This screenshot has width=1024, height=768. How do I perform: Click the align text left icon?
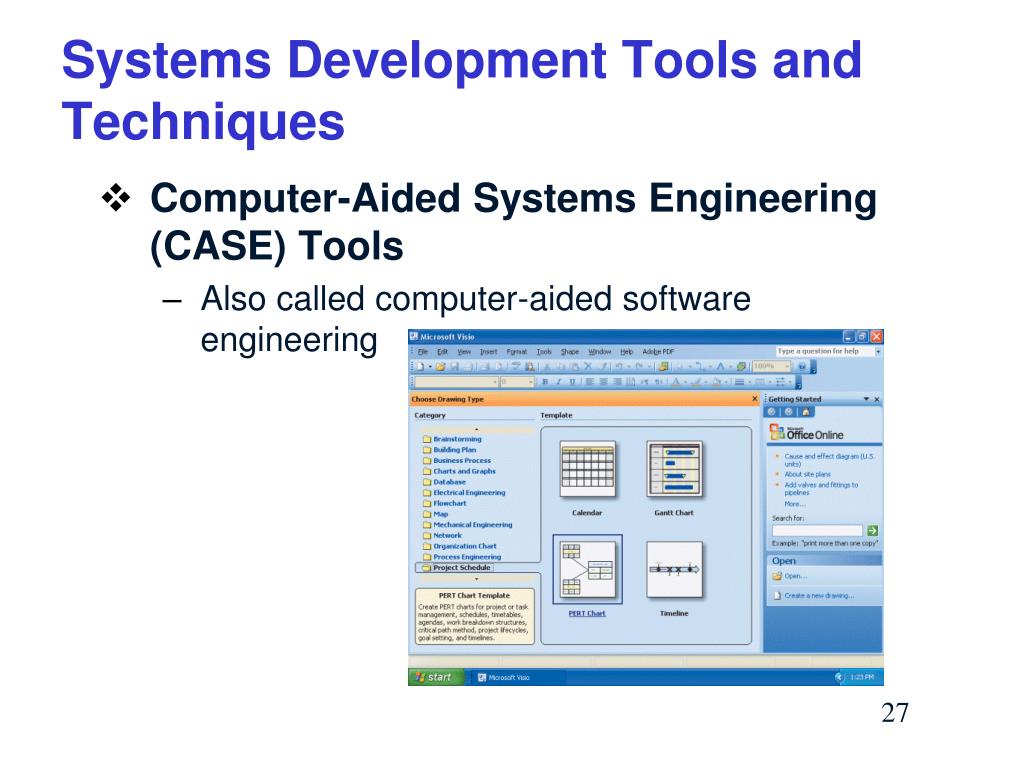589,381
